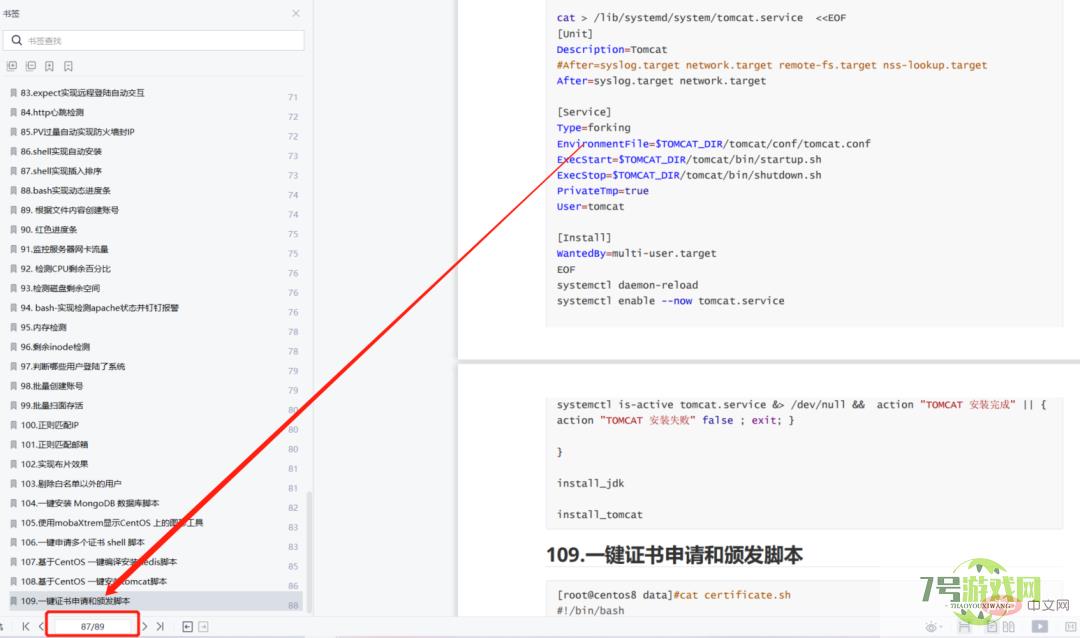Click the line Type=forking
Screen dimensions: 1080x638
(x=593, y=127)
